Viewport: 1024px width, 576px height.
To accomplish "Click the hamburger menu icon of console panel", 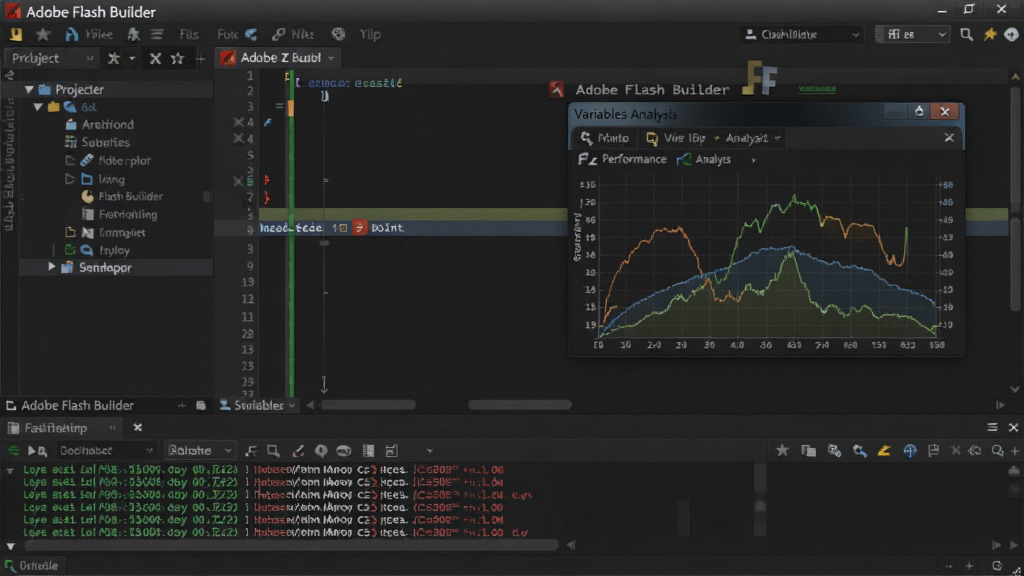I will (x=992, y=427).
